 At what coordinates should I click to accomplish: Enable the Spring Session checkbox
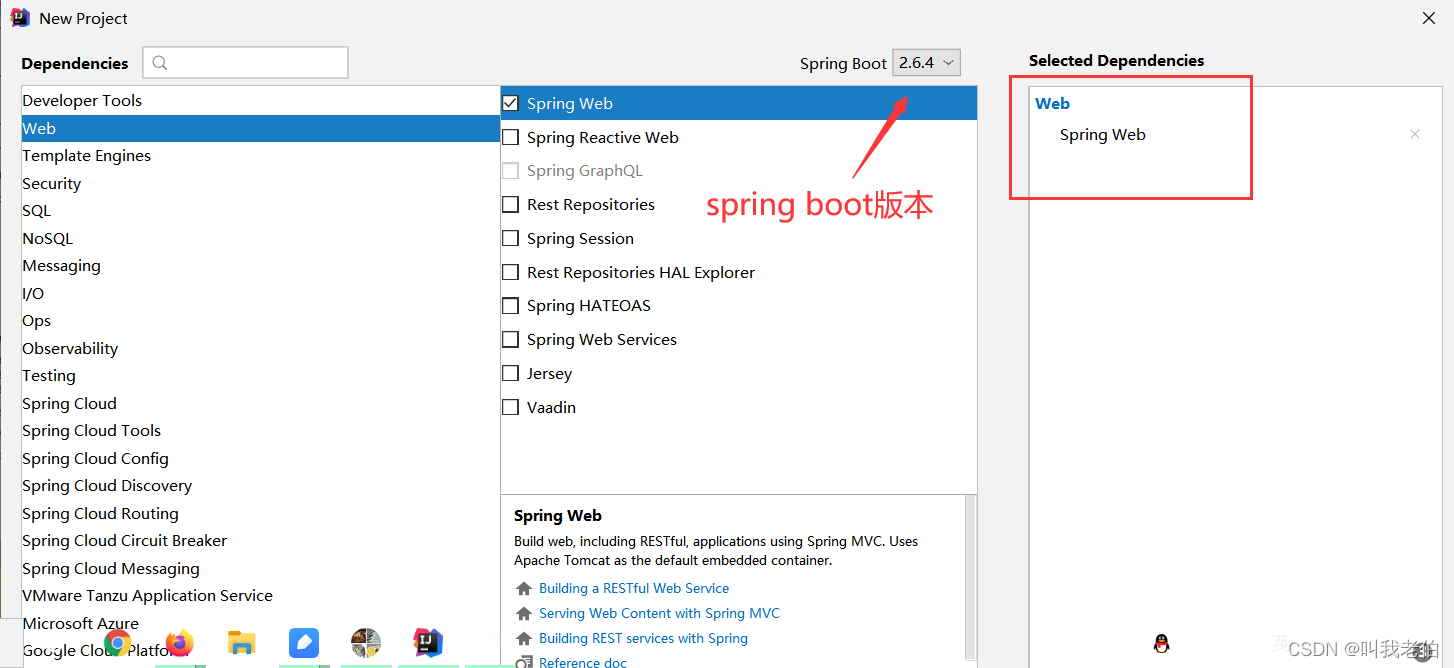pos(510,239)
